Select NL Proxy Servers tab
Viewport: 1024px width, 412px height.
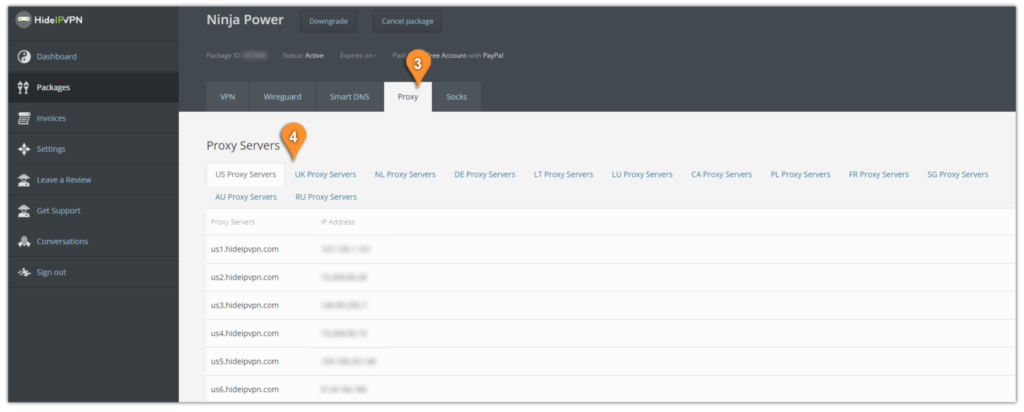(x=405, y=174)
